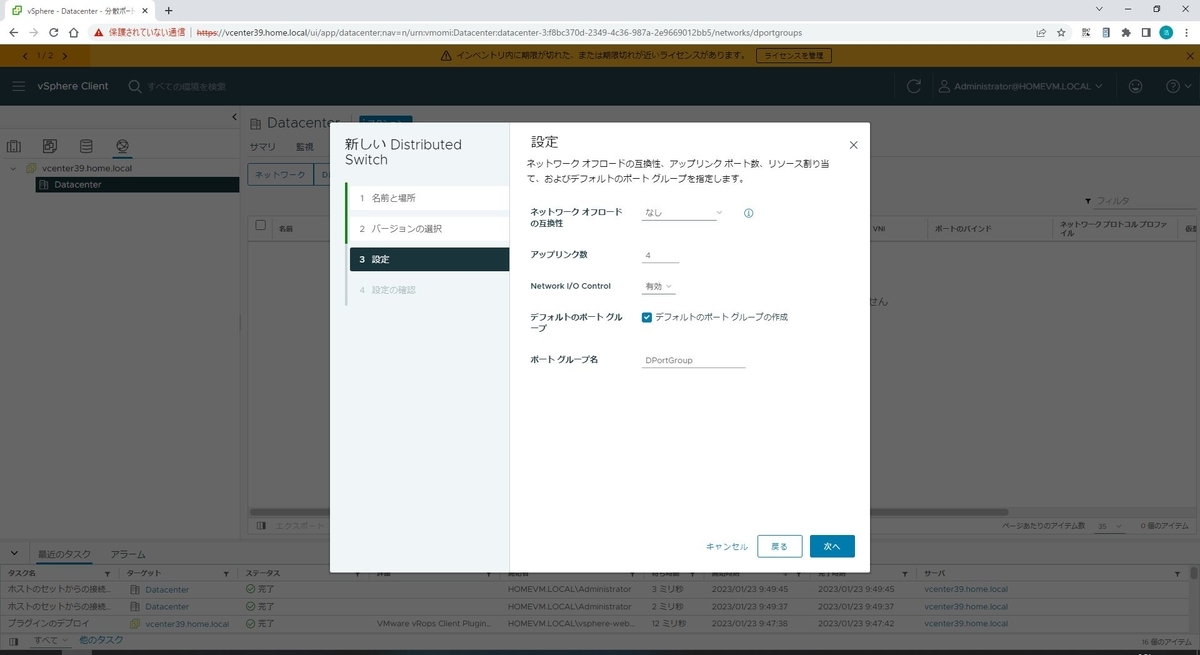Refresh the vSphere Client view

coord(913,87)
